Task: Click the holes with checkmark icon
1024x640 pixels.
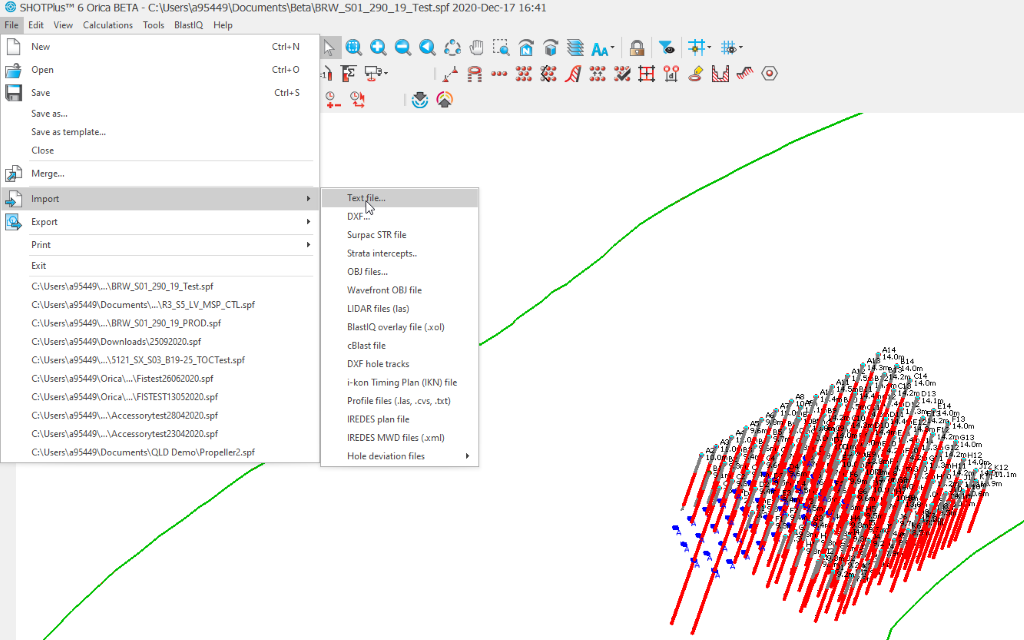Action: (x=622, y=74)
